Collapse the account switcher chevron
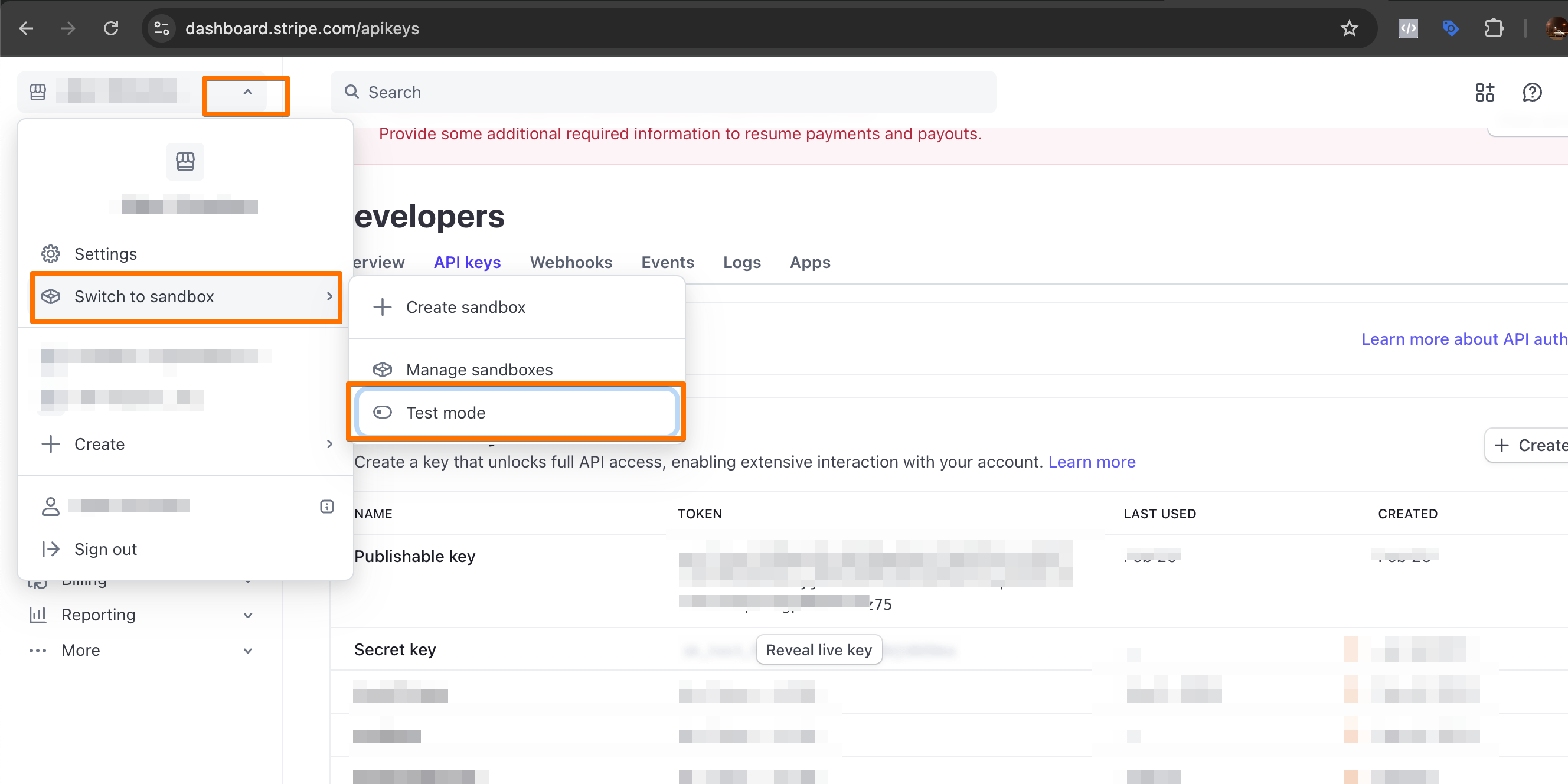This screenshot has width=1568, height=784. click(247, 93)
